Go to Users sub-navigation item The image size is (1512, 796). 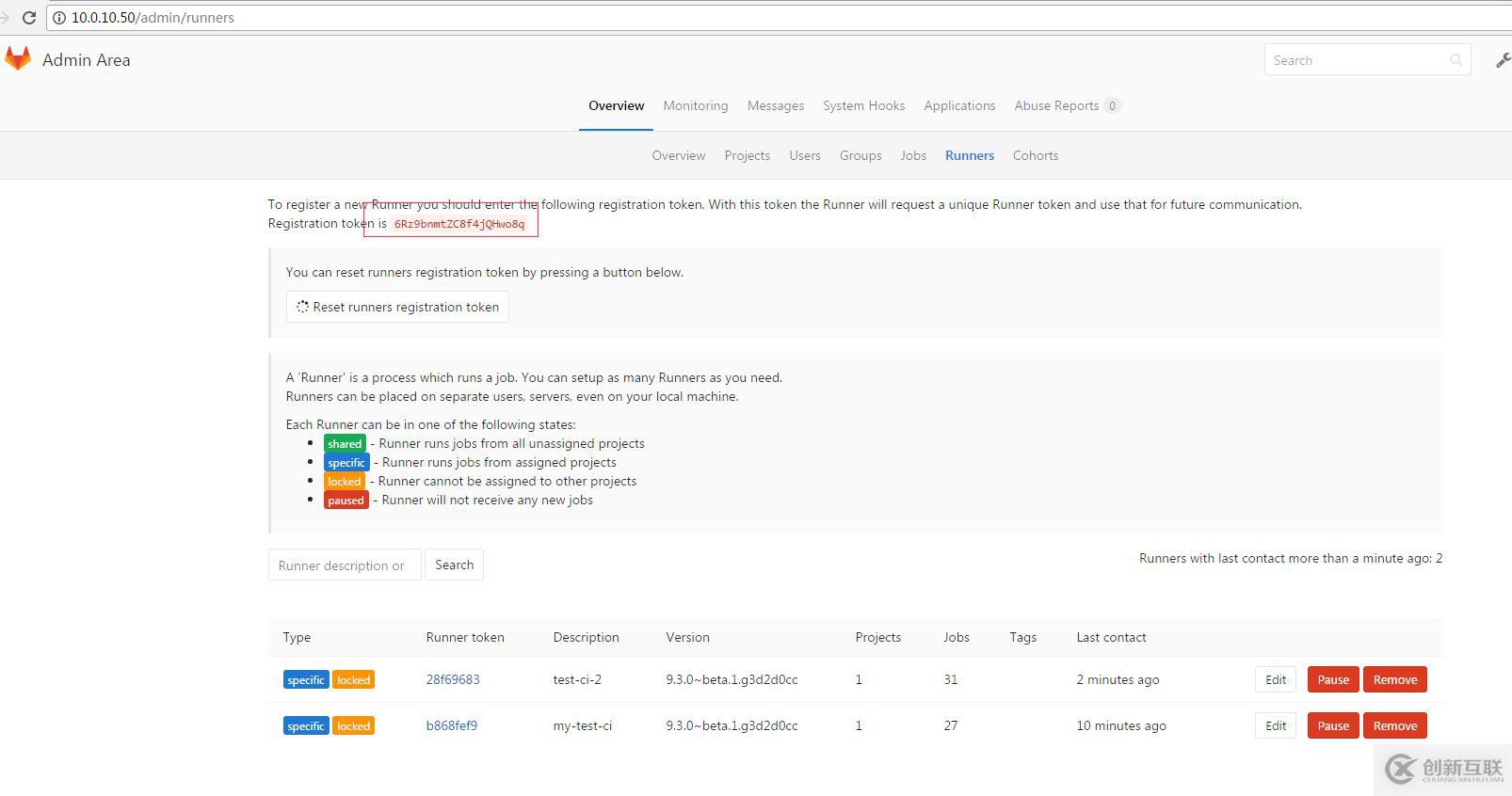click(x=804, y=155)
